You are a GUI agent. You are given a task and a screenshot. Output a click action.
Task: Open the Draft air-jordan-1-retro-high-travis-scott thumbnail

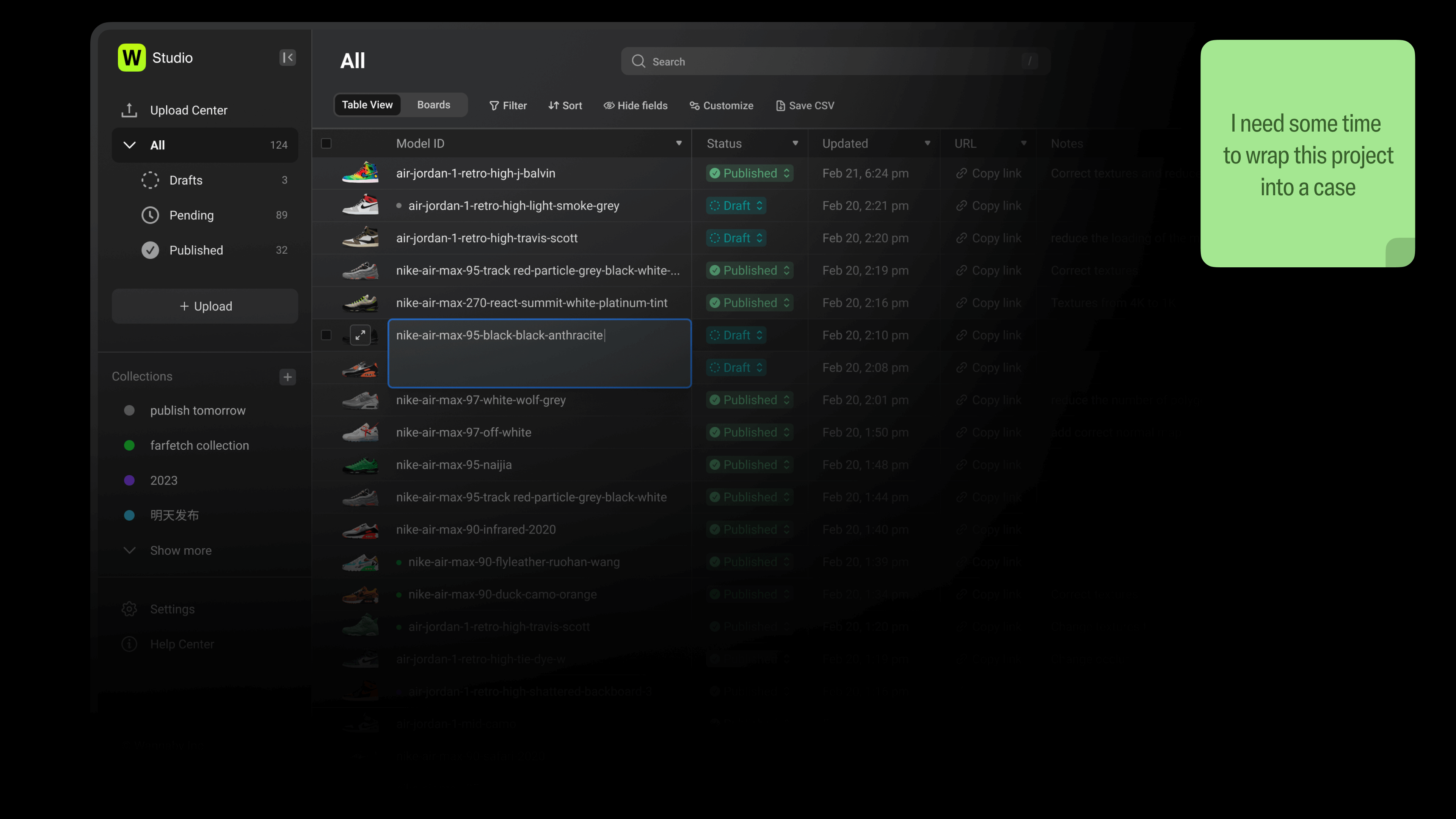point(360,237)
